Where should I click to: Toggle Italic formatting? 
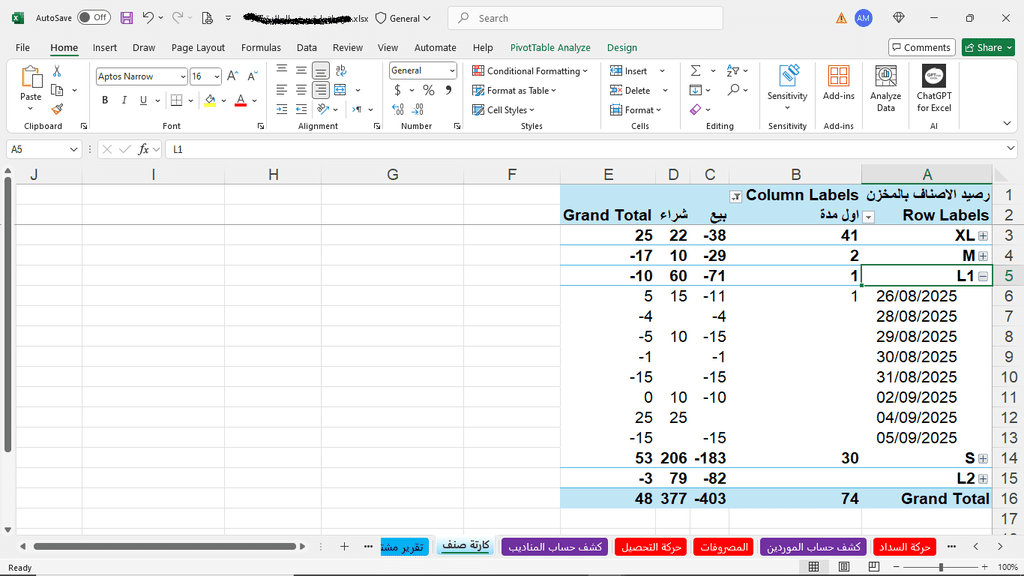tap(125, 100)
